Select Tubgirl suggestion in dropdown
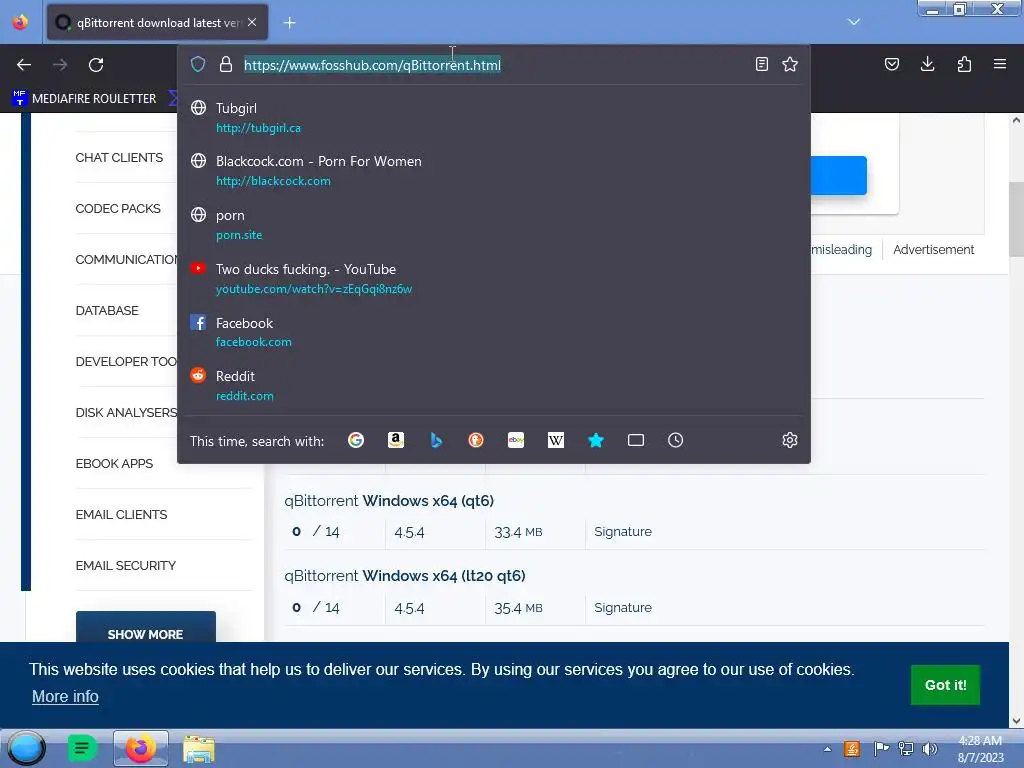Image resolution: width=1024 pixels, height=768 pixels. (494, 118)
